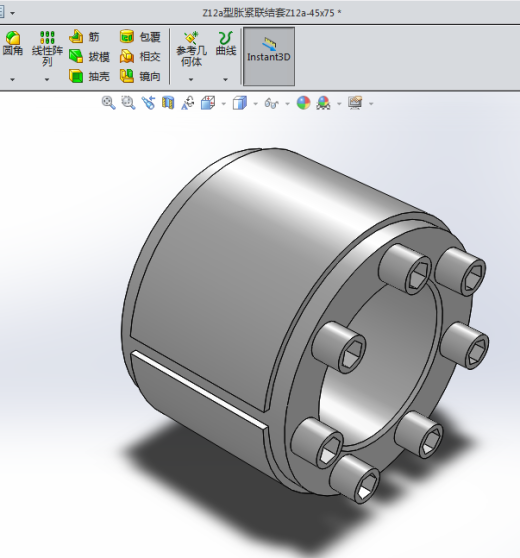Screen dimensions: 520x558
Task: Toggle the Instant3D button
Action: 269,57
